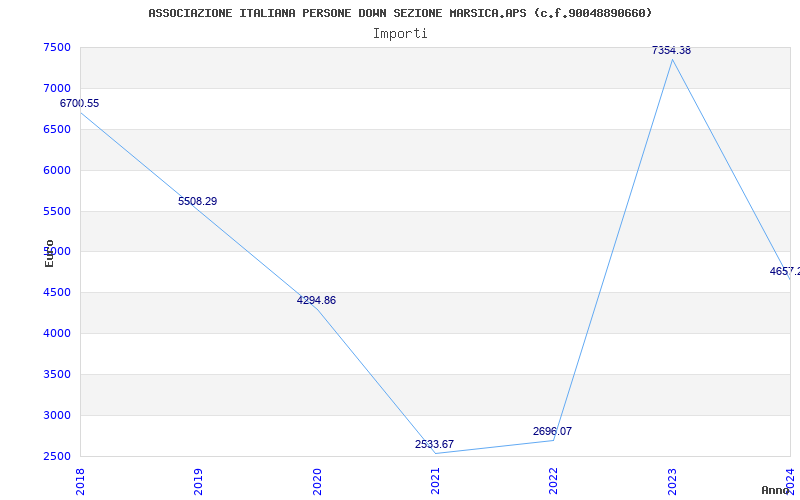Click y-axis tick 6000

point(57,170)
